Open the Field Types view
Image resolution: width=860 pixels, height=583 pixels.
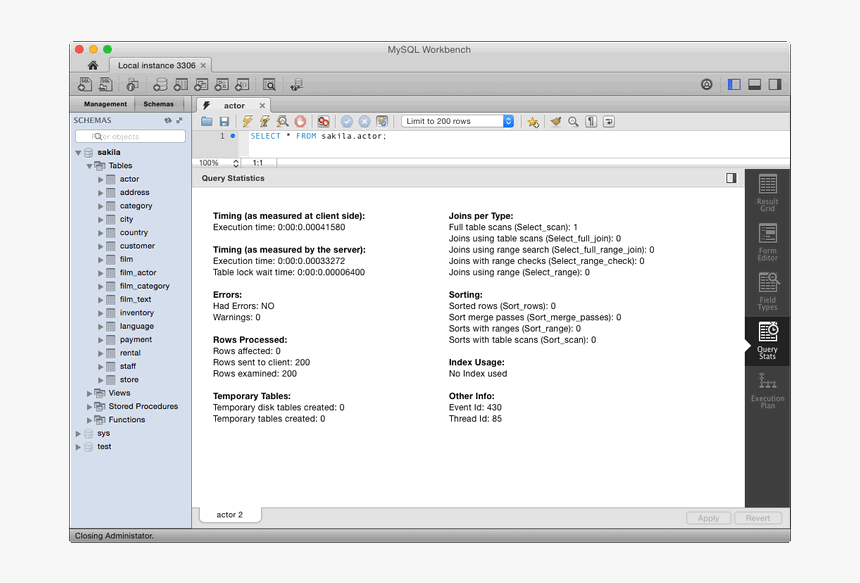[767, 291]
